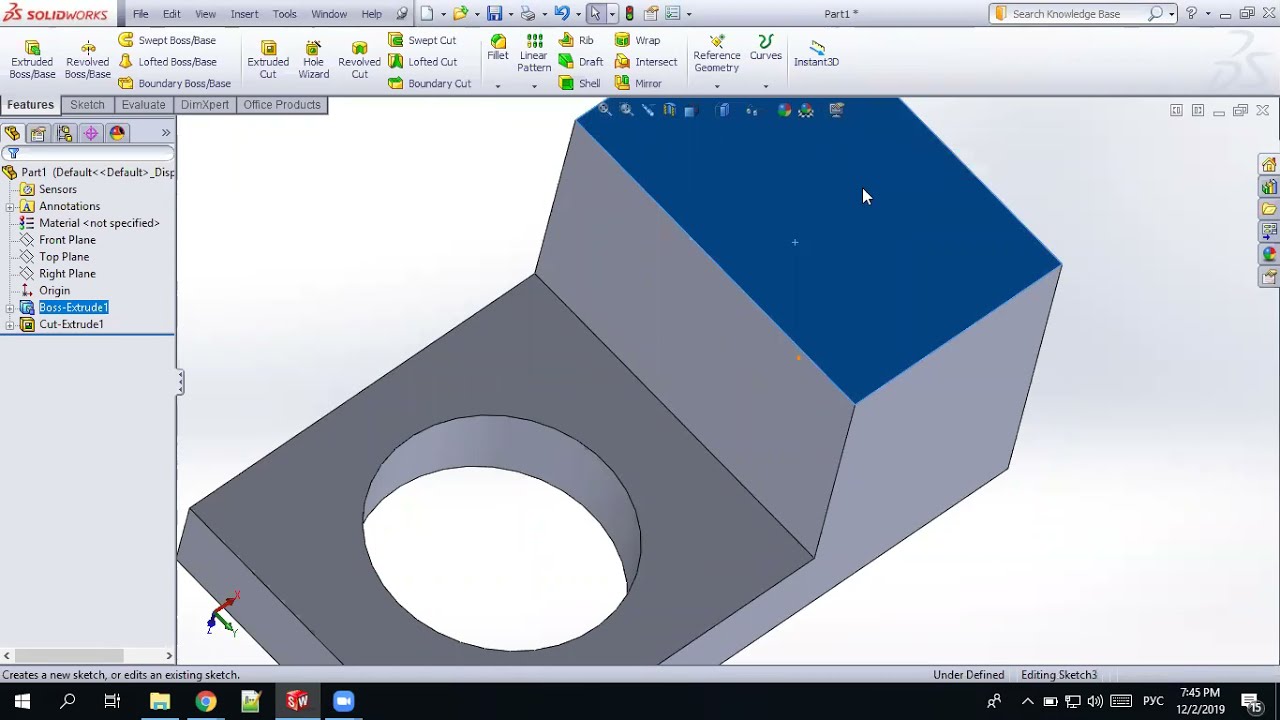Click the Search Knowledge Base field
Screen dimensions: 1280x720
click(1078, 14)
